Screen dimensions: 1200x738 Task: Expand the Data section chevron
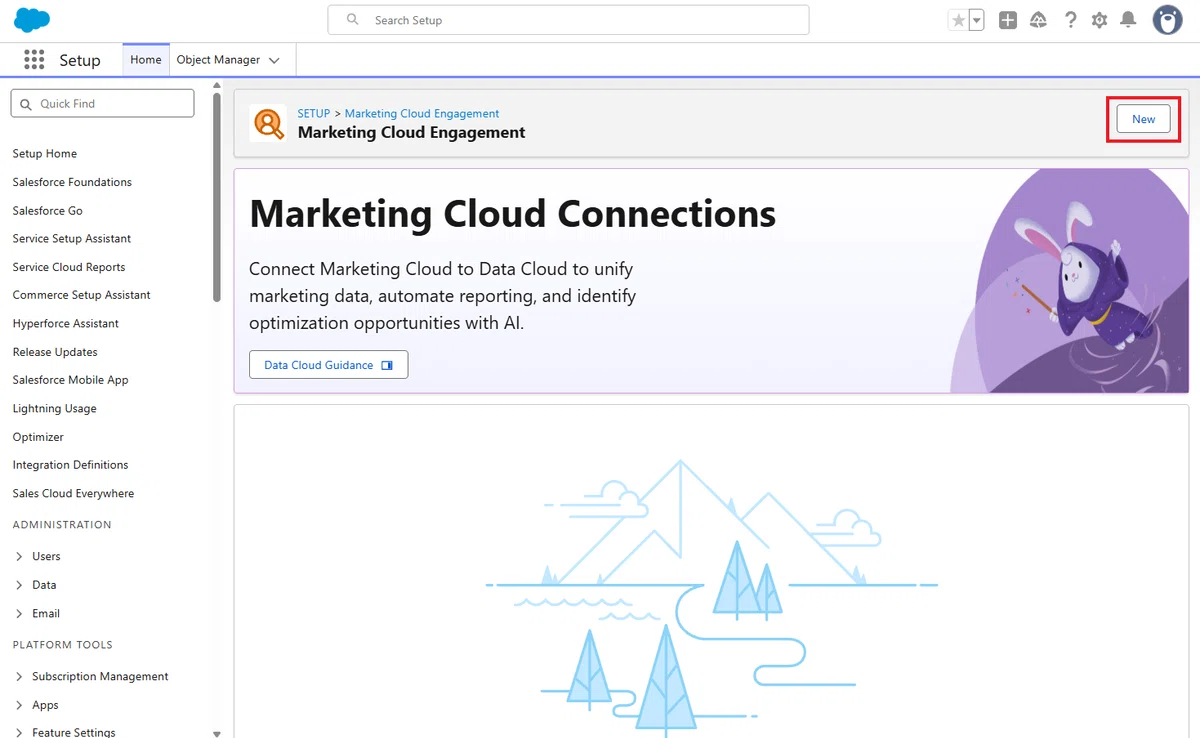click(x=19, y=585)
